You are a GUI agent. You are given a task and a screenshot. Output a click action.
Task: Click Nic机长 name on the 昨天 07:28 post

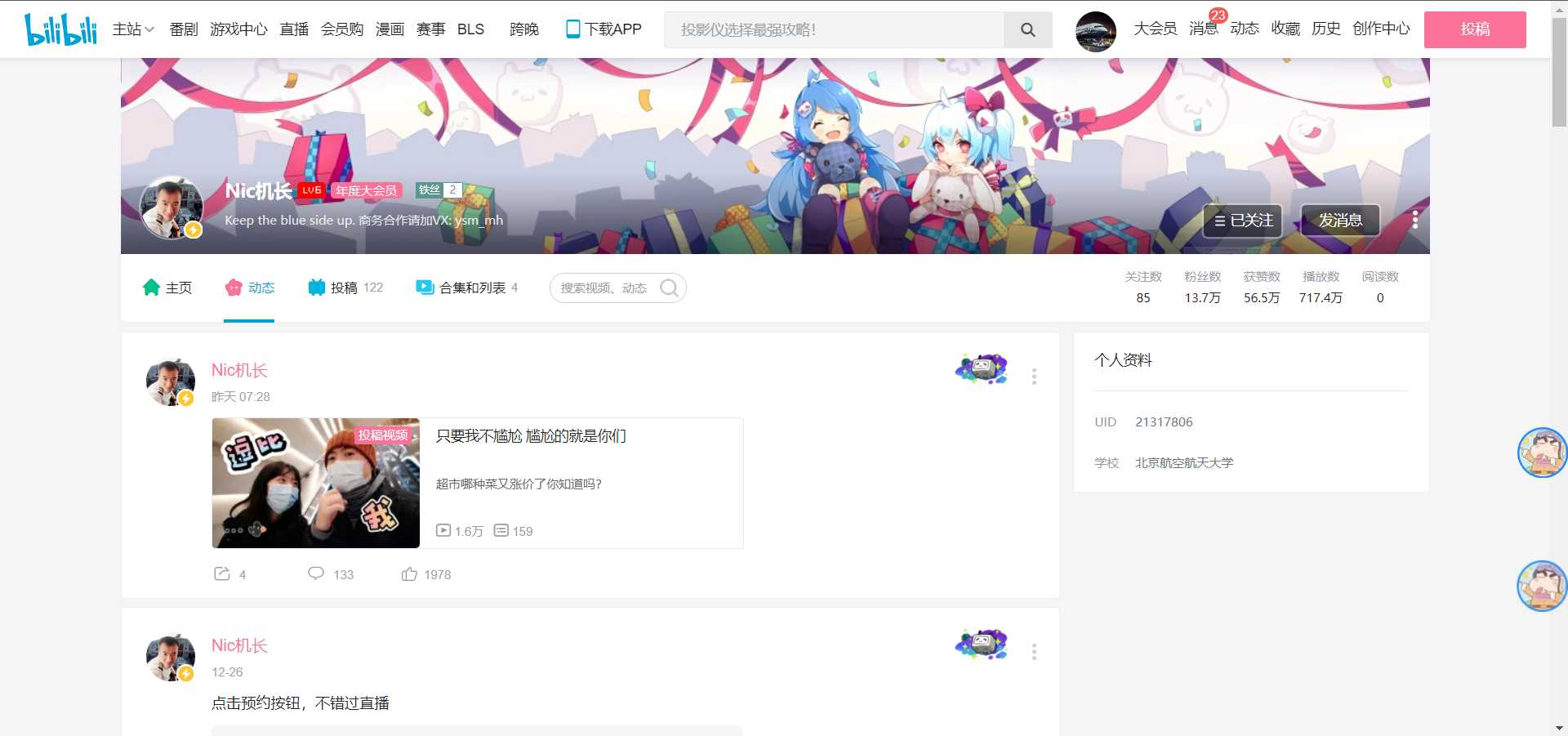pyautogui.click(x=239, y=370)
